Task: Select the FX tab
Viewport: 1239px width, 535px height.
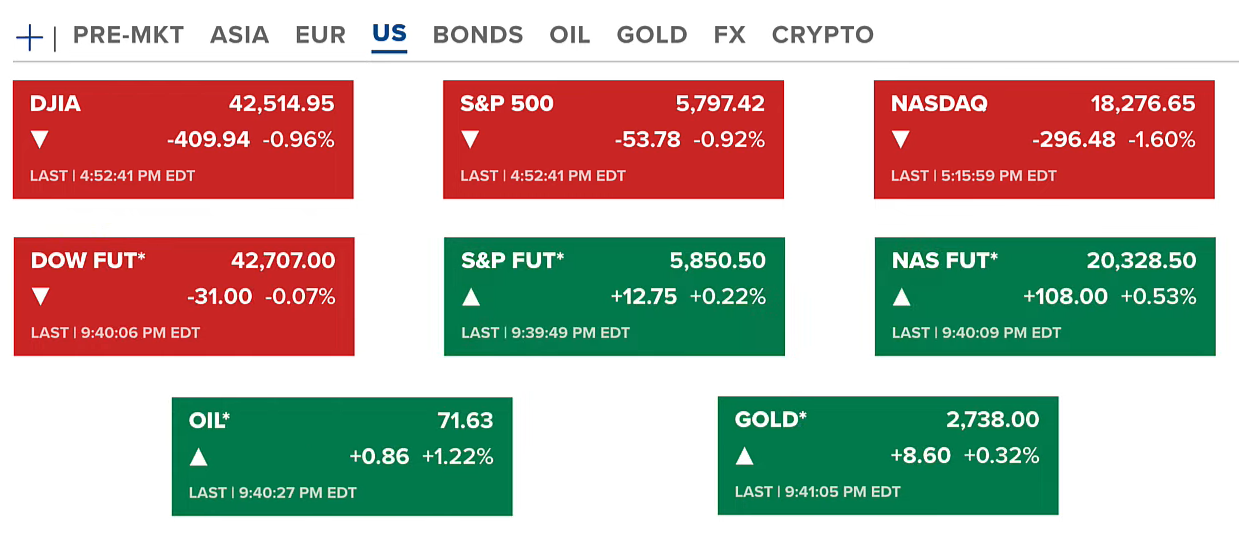Action: (730, 35)
